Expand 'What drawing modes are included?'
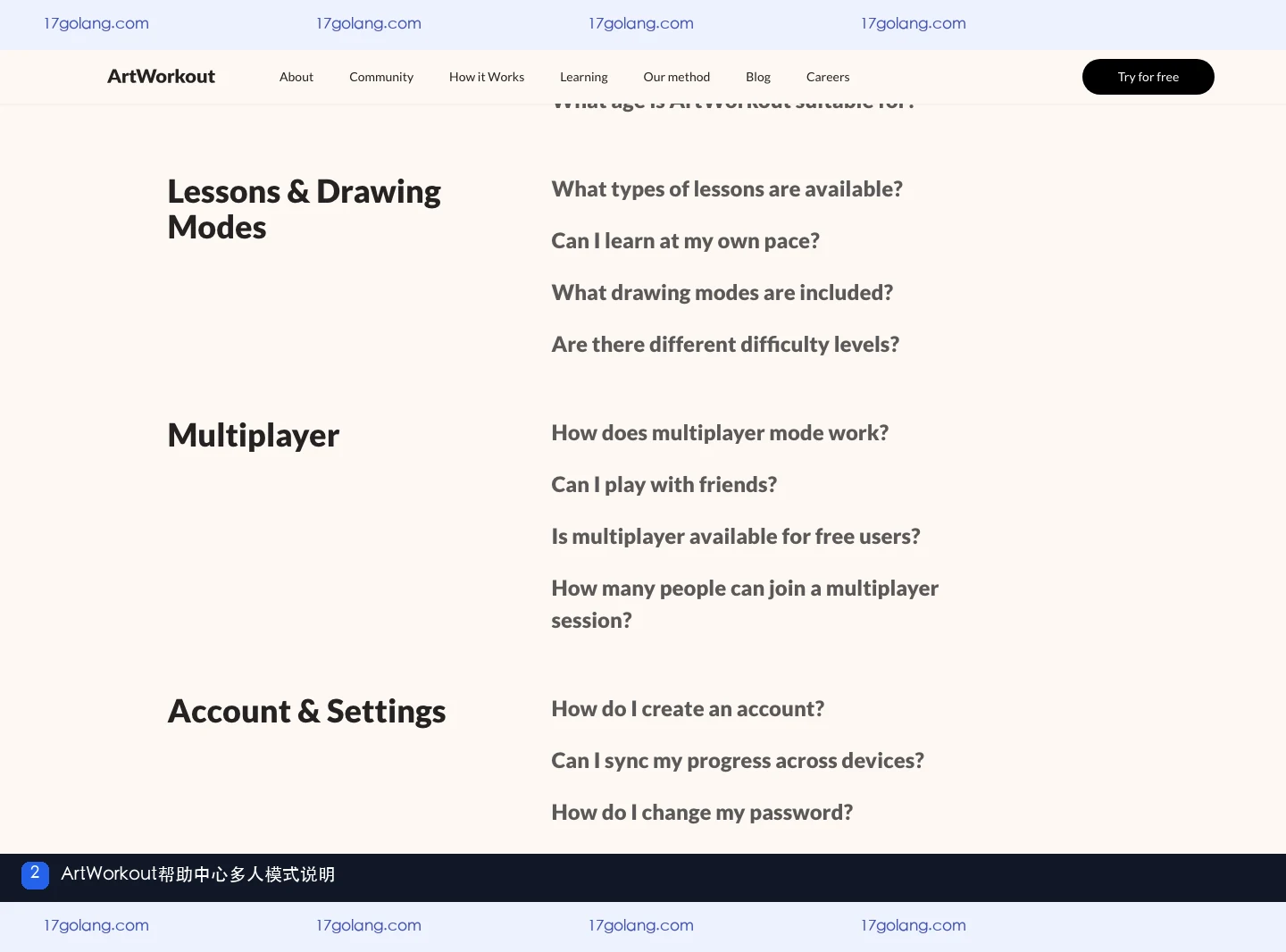Image resolution: width=1286 pixels, height=952 pixels. (x=722, y=293)
